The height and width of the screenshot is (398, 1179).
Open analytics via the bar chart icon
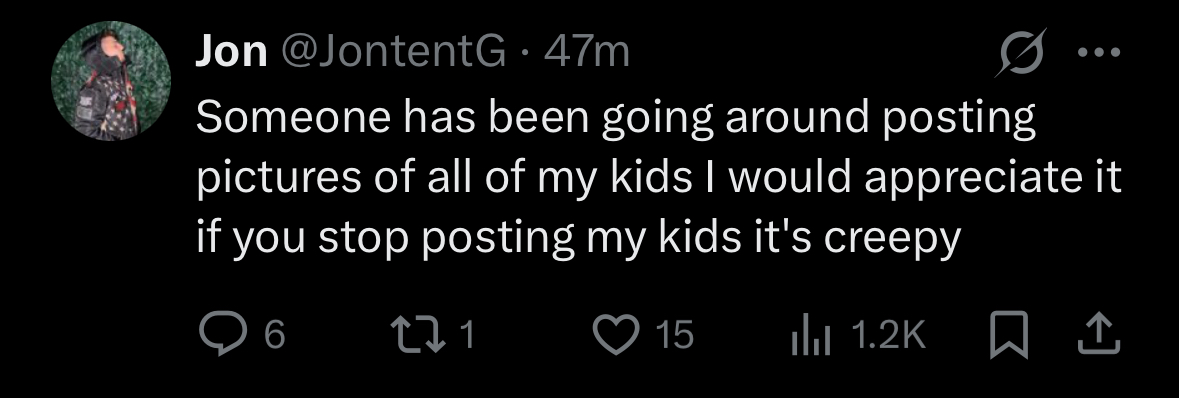(811, 334)
